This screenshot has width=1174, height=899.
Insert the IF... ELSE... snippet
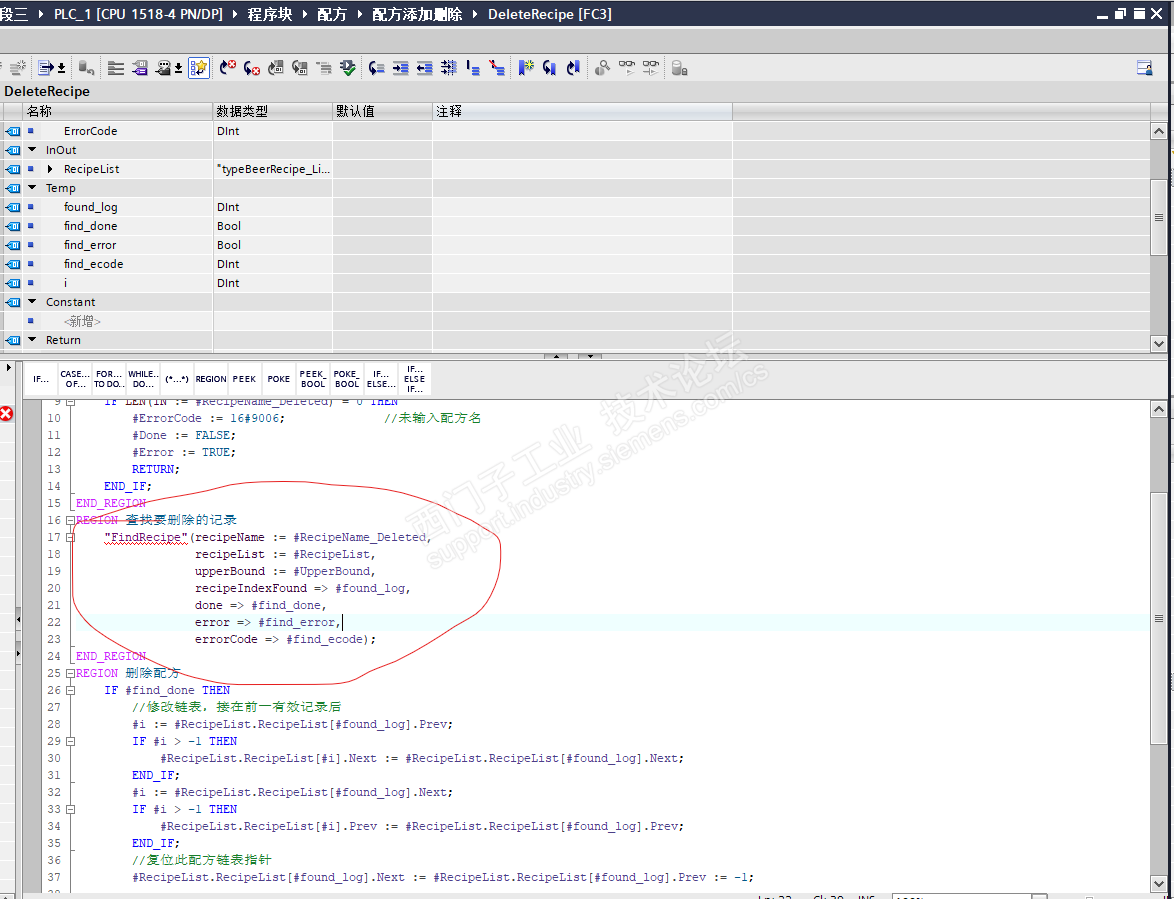point(380,379)
